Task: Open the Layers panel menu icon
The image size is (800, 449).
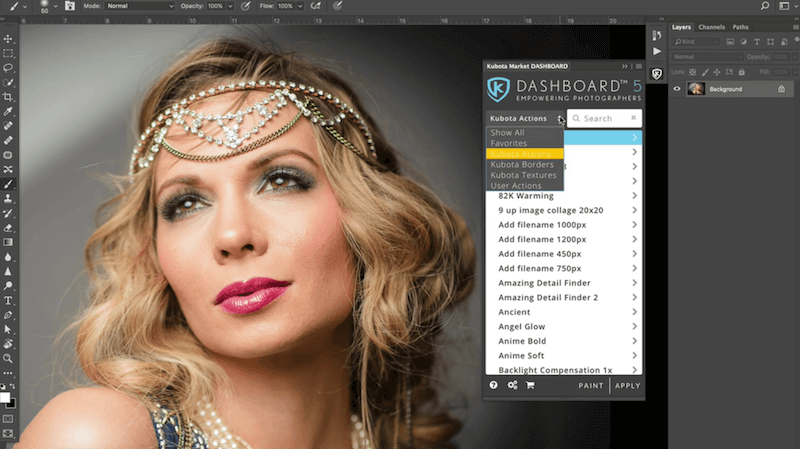Action: tap(795, 27)
